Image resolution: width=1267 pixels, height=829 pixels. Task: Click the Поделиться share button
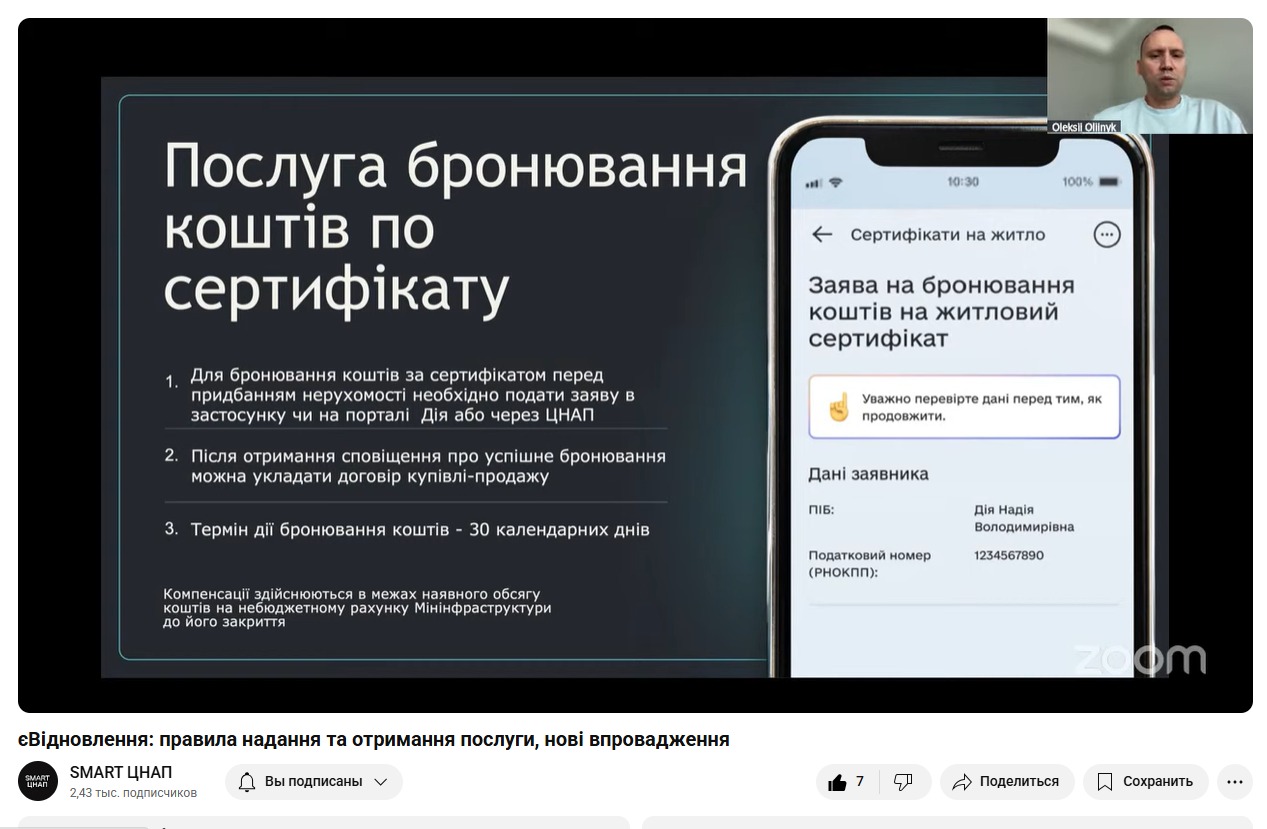pyautogui.click(x=1007, y=782)
